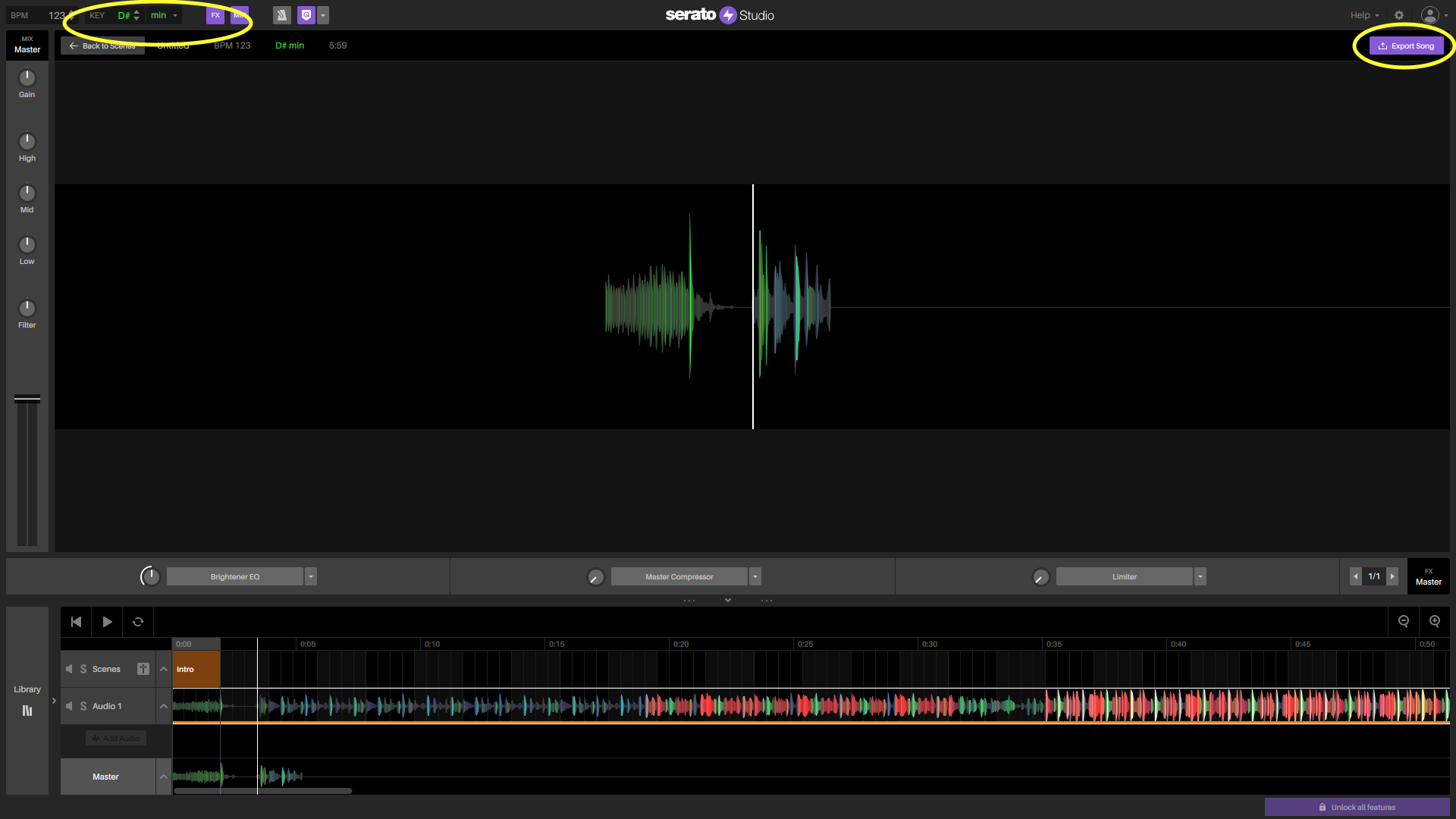Click the Export Song button
Screen dimensions: 1456x819
1406,45
